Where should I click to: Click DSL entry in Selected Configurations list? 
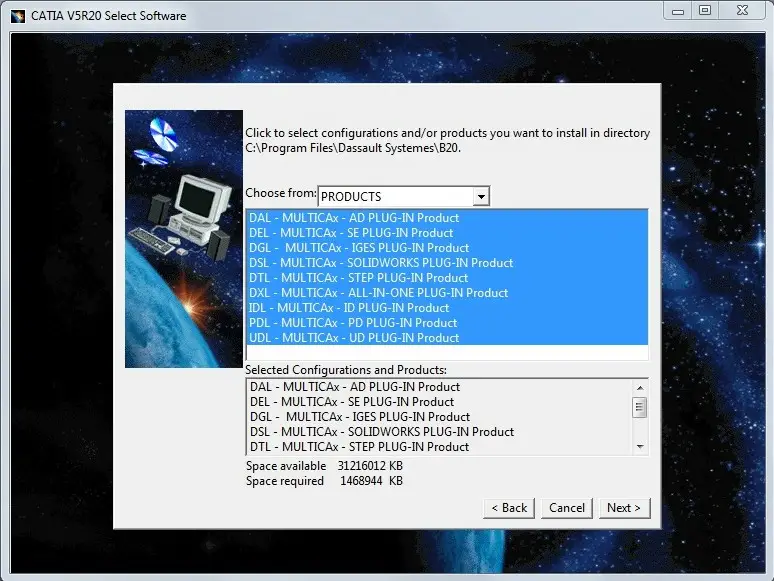tap(439, 432)
